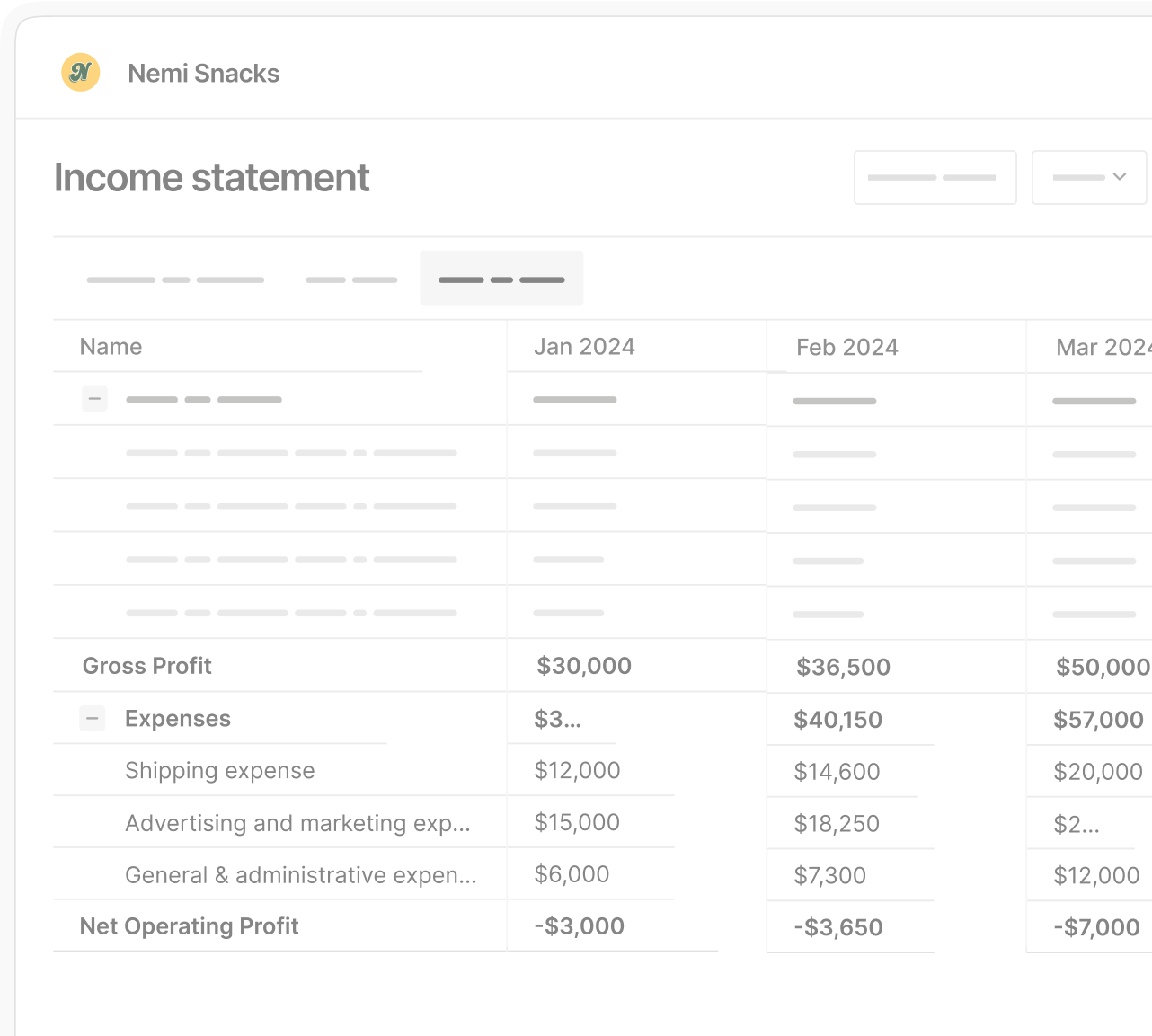Click the Nemi Snacks logo icon
The image size is (1152, 1036).
click(x=80, y=73)
